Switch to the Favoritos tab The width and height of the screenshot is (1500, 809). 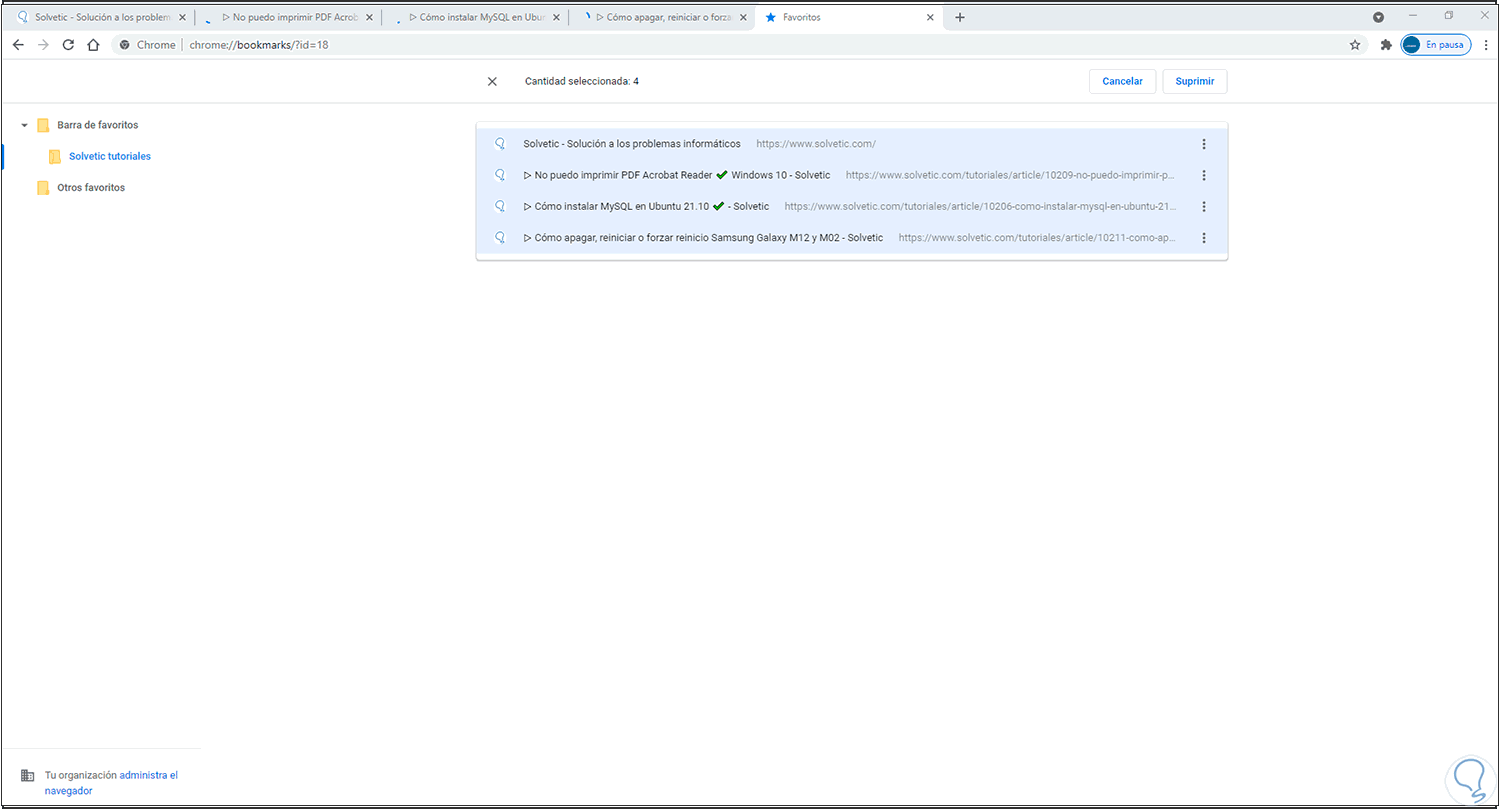point(850,18)
